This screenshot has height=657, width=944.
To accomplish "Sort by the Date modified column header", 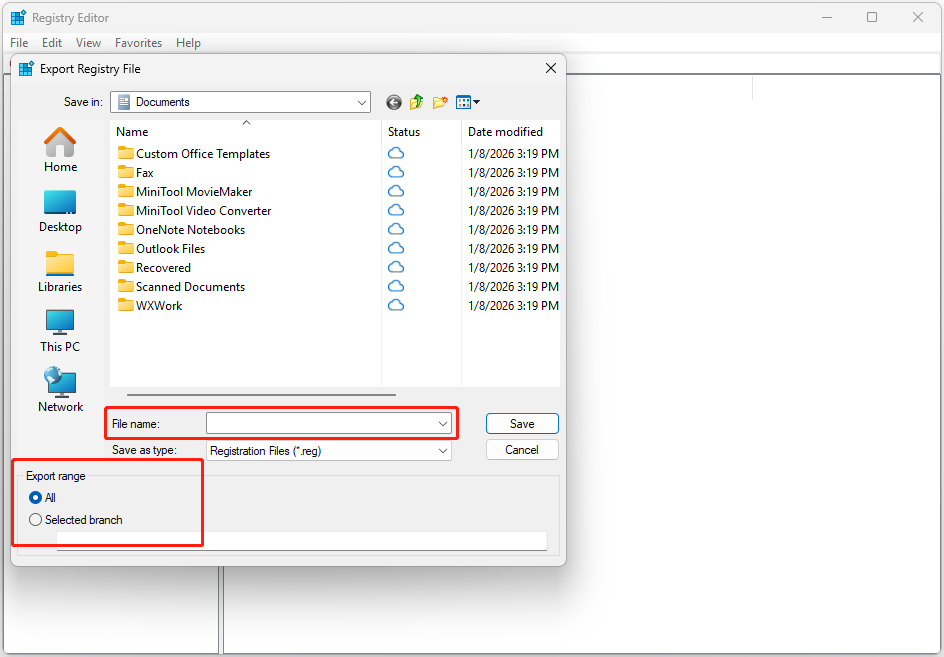I will point(511,132).
